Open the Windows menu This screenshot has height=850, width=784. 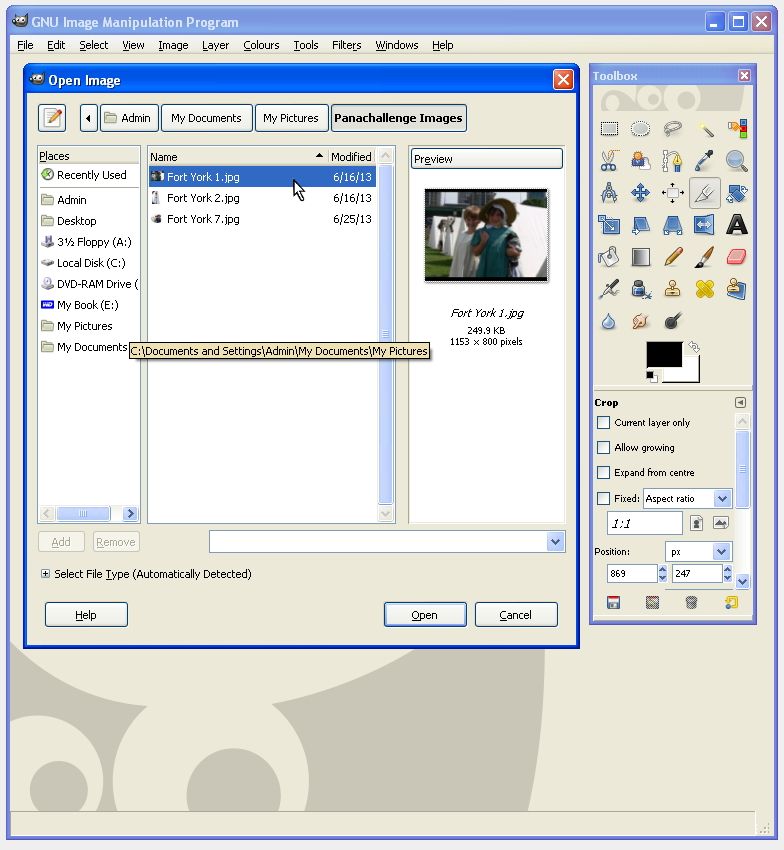click(396, 45)
